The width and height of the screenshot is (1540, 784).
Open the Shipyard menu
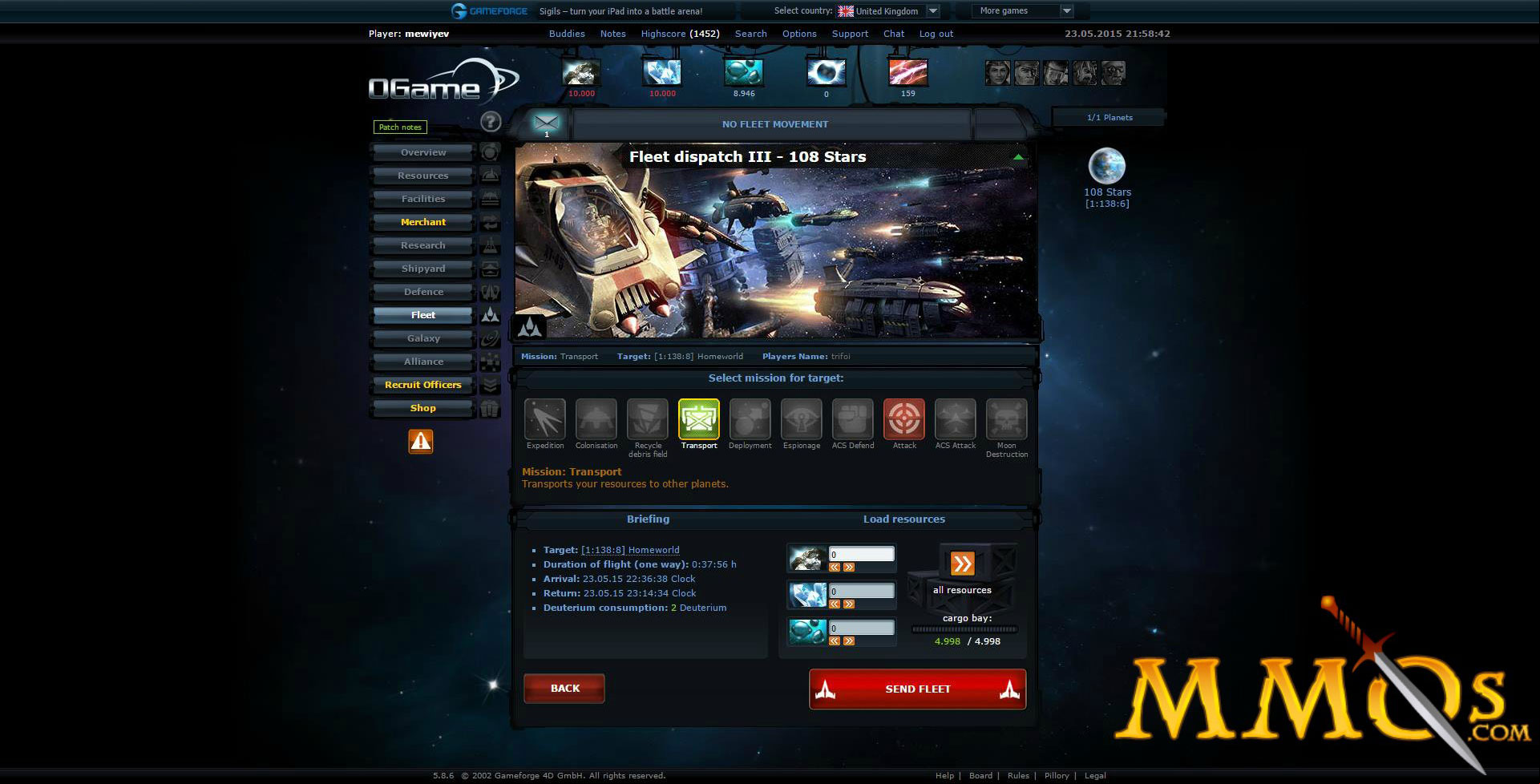click(423, 269)
